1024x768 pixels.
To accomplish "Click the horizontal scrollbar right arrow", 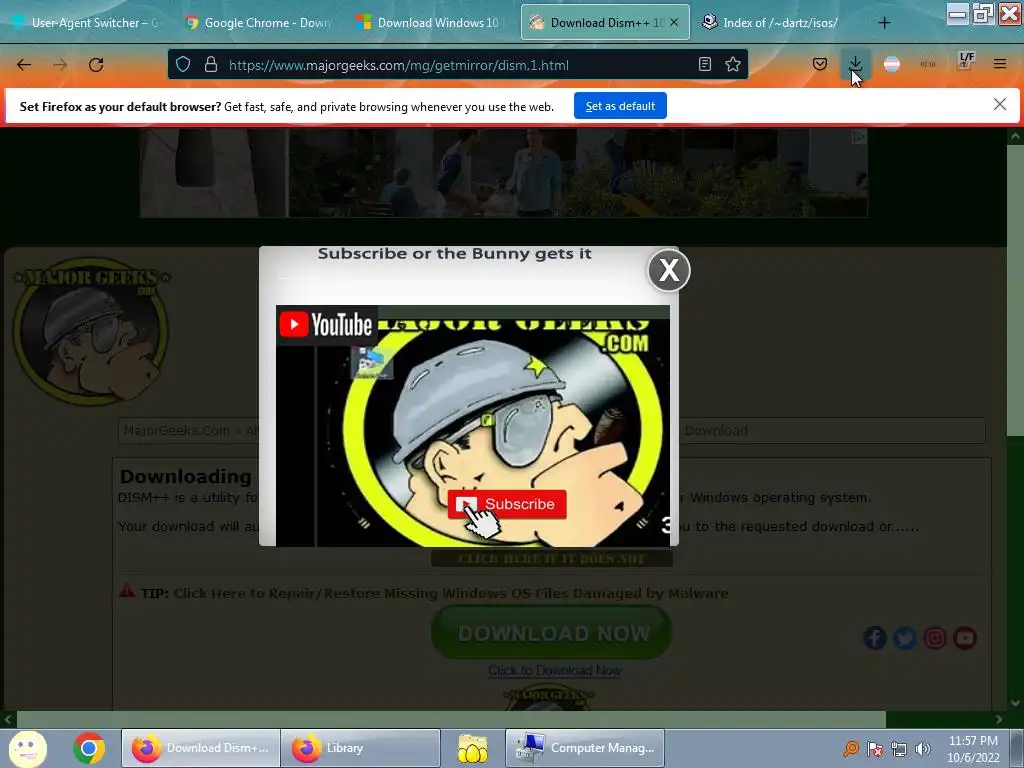I will point(999,719).
